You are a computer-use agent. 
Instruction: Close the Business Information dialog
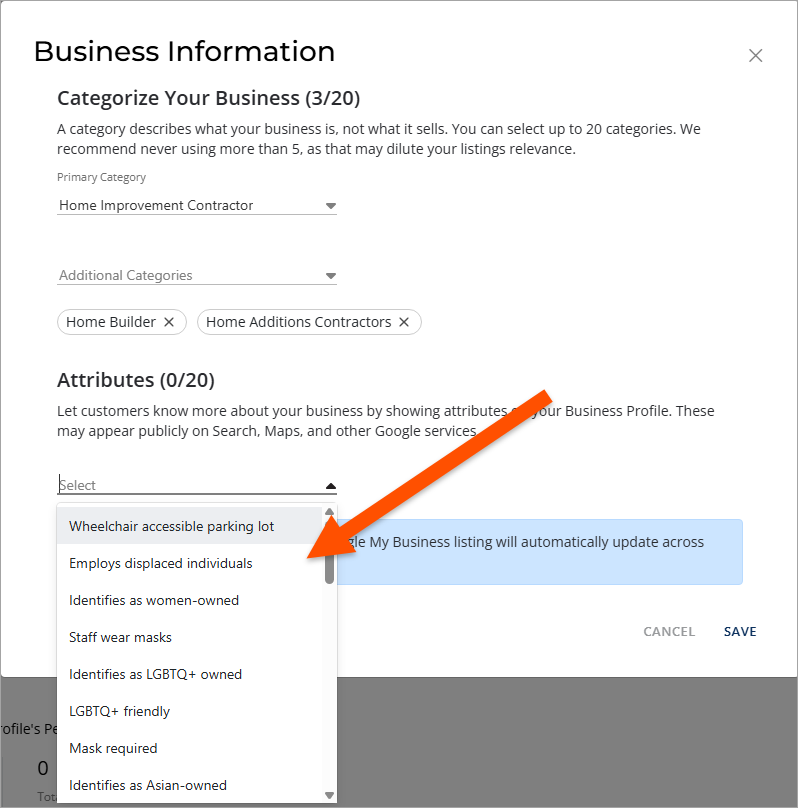pos(756,56)
